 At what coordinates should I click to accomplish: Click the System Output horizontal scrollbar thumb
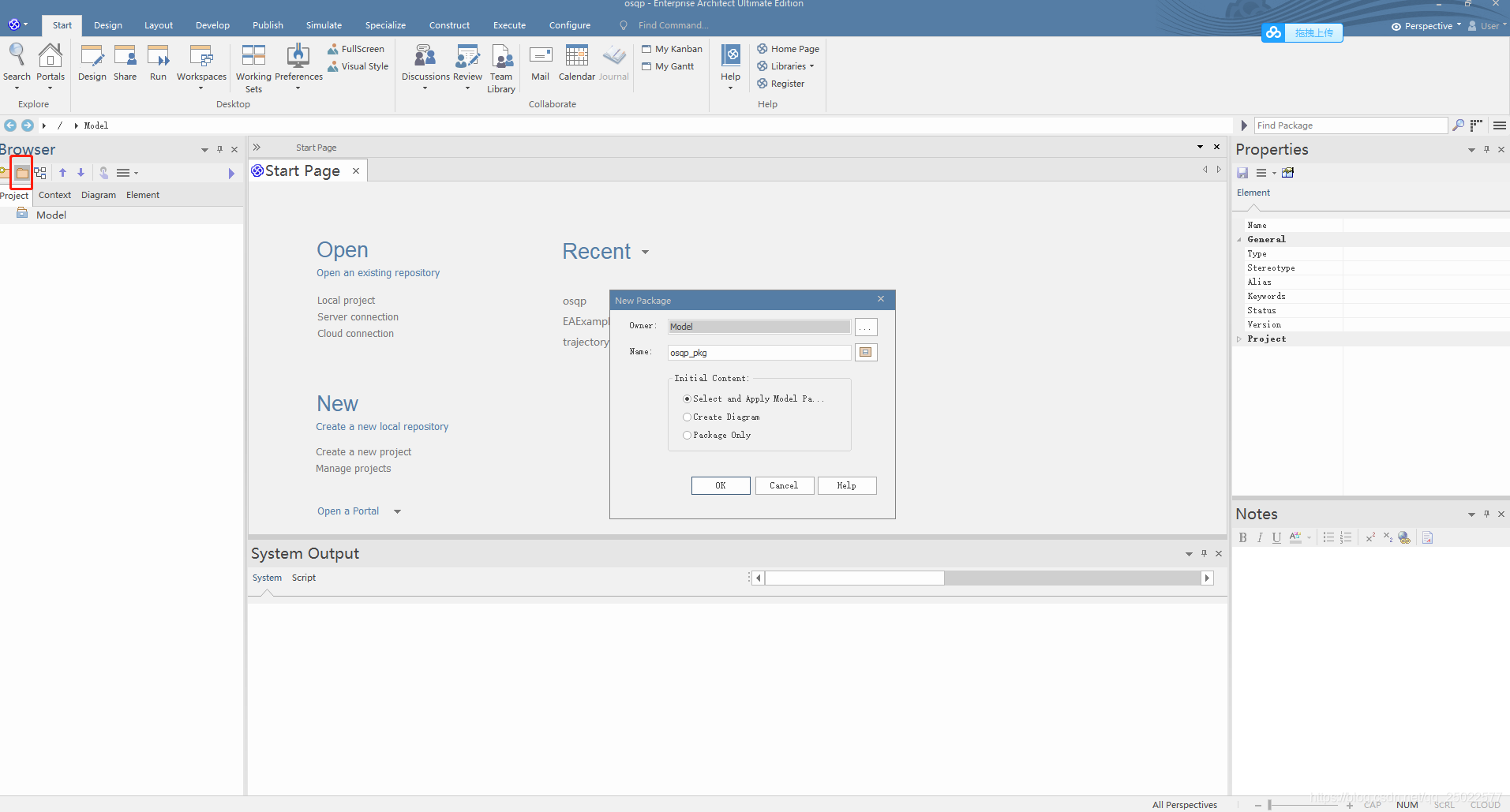point(855,578)
